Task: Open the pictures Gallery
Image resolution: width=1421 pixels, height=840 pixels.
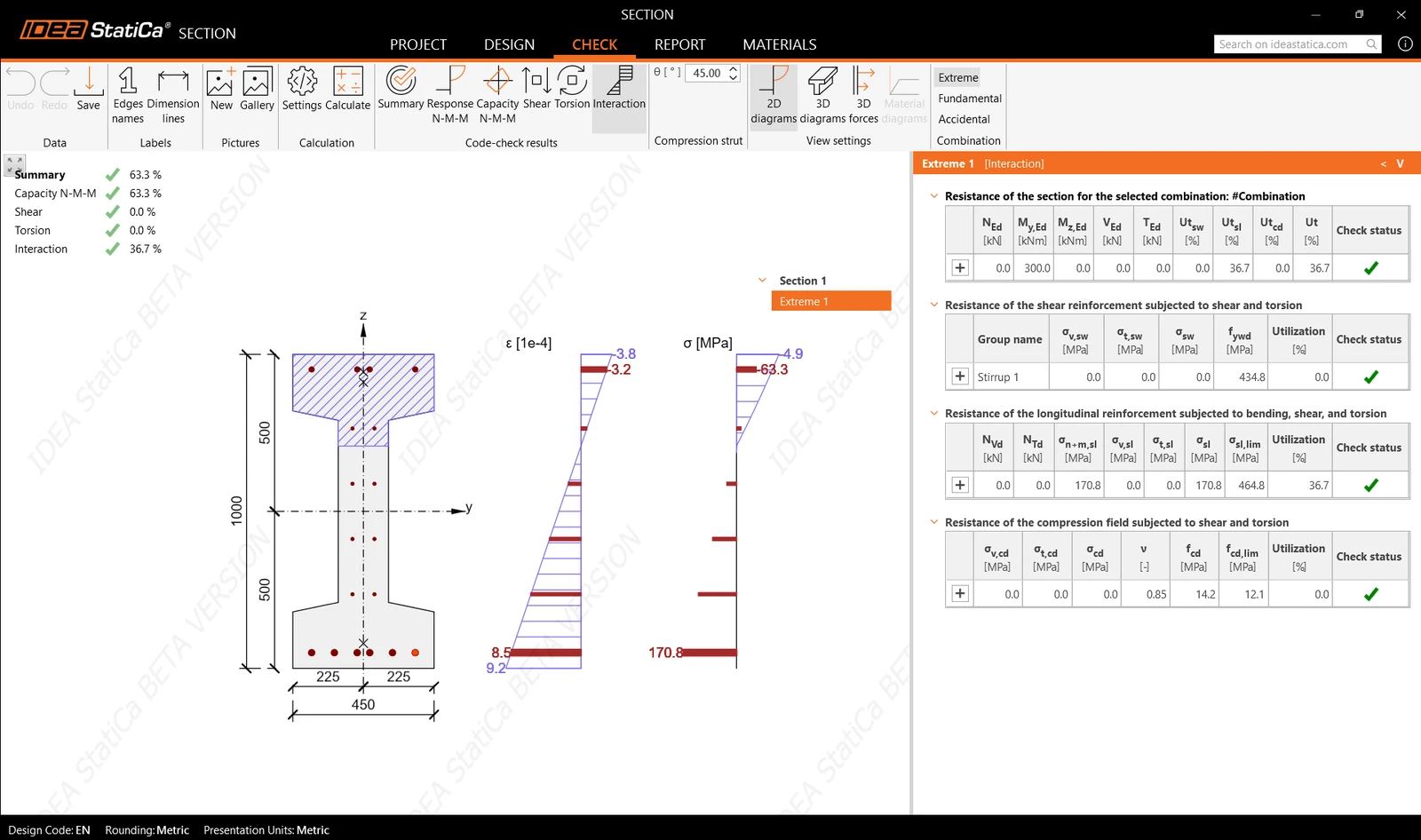Action: point(257,89)
